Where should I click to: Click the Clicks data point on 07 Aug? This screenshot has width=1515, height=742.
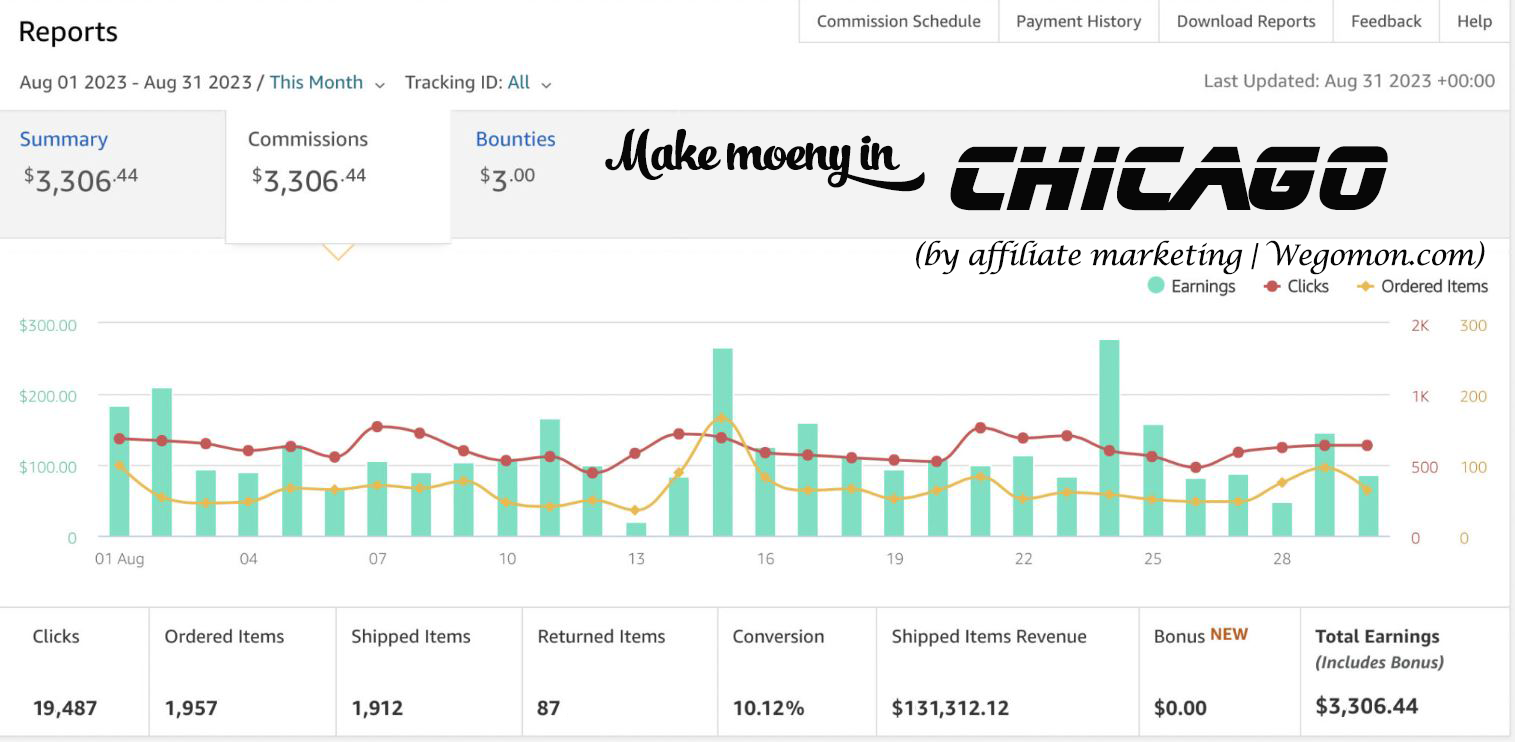pos(377,426)
